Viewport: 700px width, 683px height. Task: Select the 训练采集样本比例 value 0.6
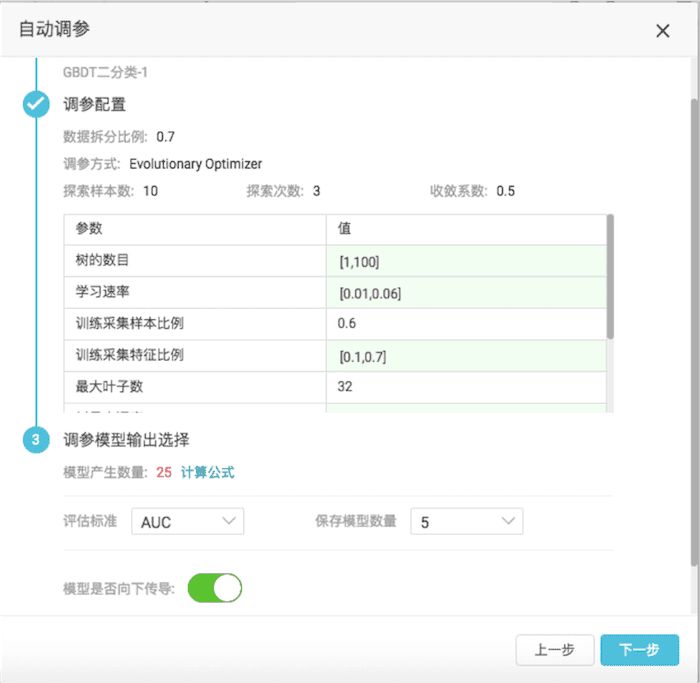pyautogui.click(x=346, y=323)
